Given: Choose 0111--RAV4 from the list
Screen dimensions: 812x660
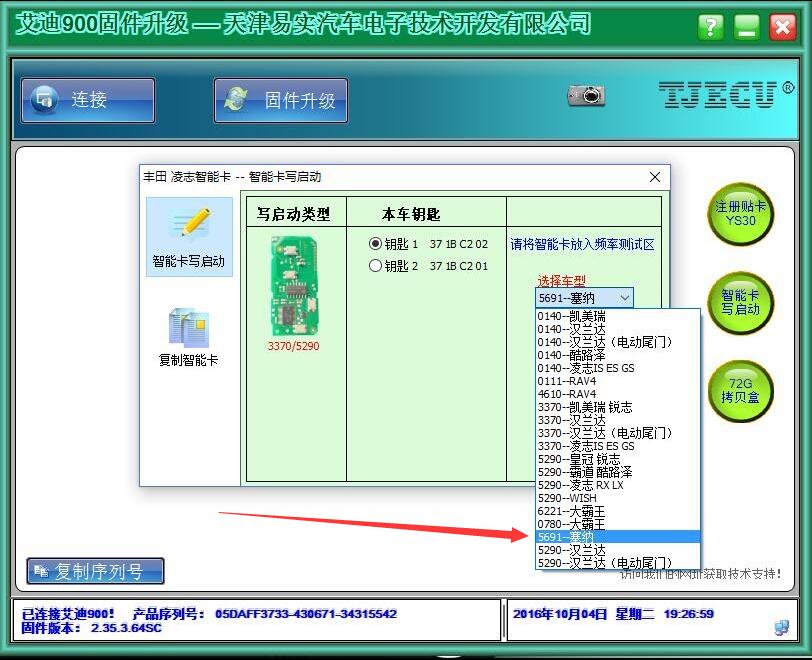Looking at the screenshot, I should [x=618, y=381].
